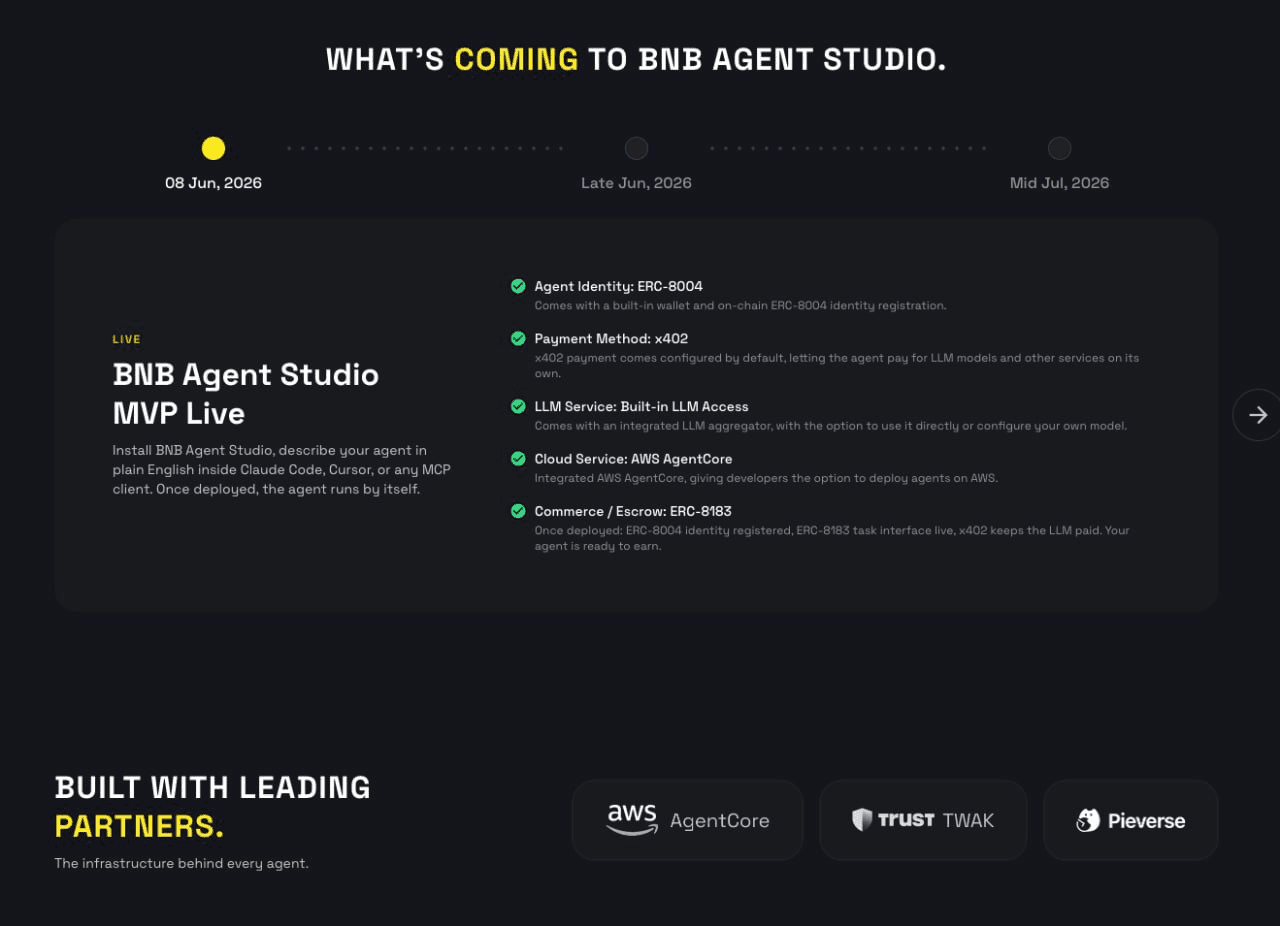Click the Trust shield logo icon
The image size is (1280, 926).
coord(862,820)
